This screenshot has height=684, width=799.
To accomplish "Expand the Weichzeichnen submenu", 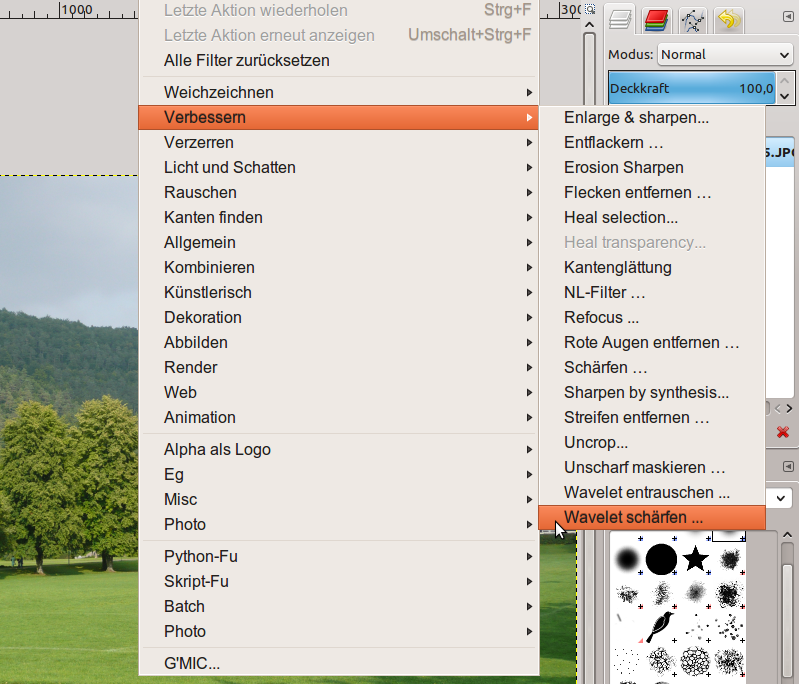I will coord(338,93).
